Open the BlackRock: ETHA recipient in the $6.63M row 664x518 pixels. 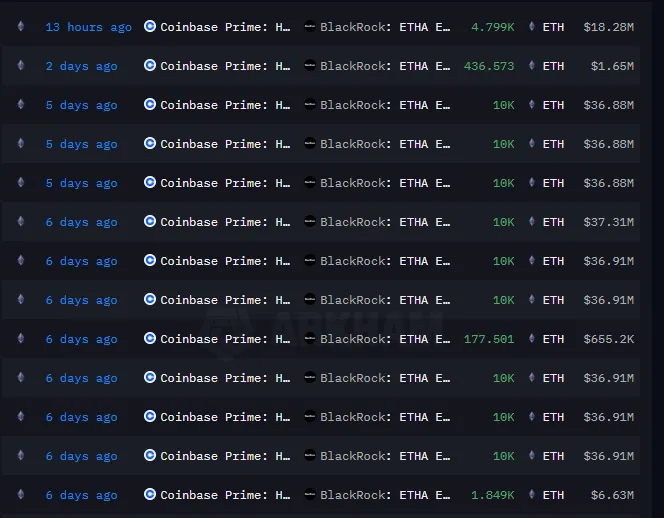click(385, 495)
